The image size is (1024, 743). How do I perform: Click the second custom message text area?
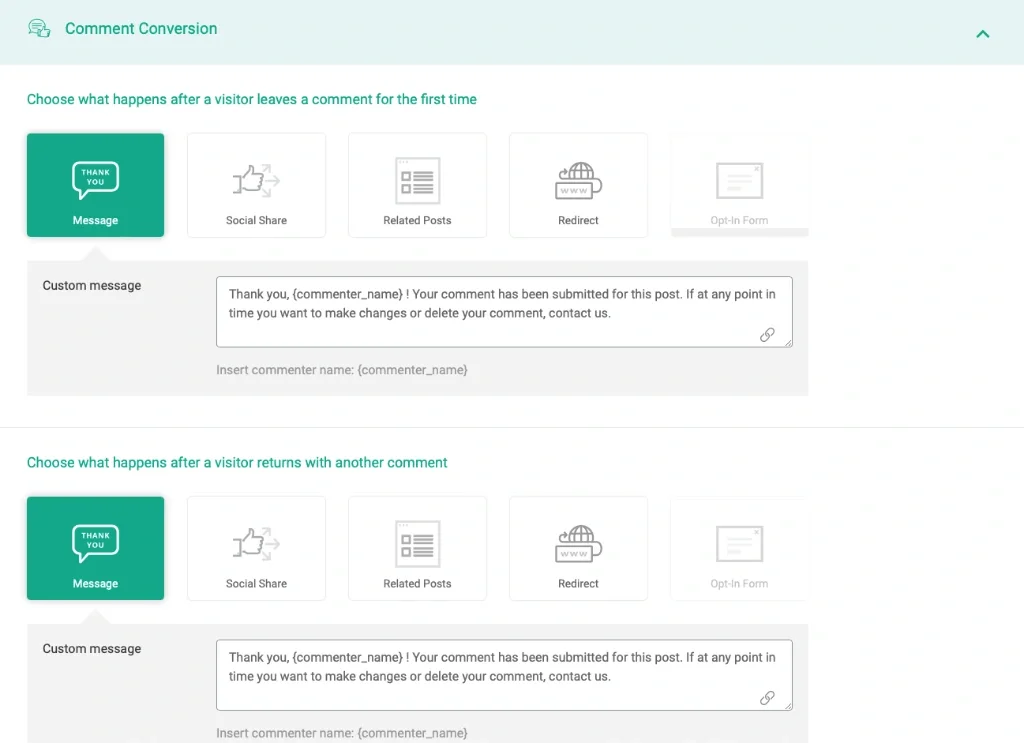click(490, 674)
